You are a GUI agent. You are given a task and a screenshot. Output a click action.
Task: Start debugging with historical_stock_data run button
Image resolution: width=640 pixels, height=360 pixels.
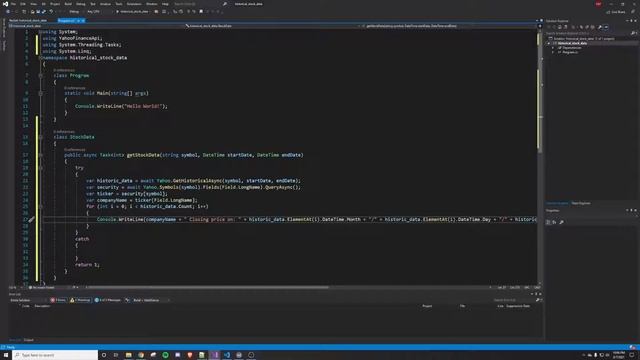132,12
